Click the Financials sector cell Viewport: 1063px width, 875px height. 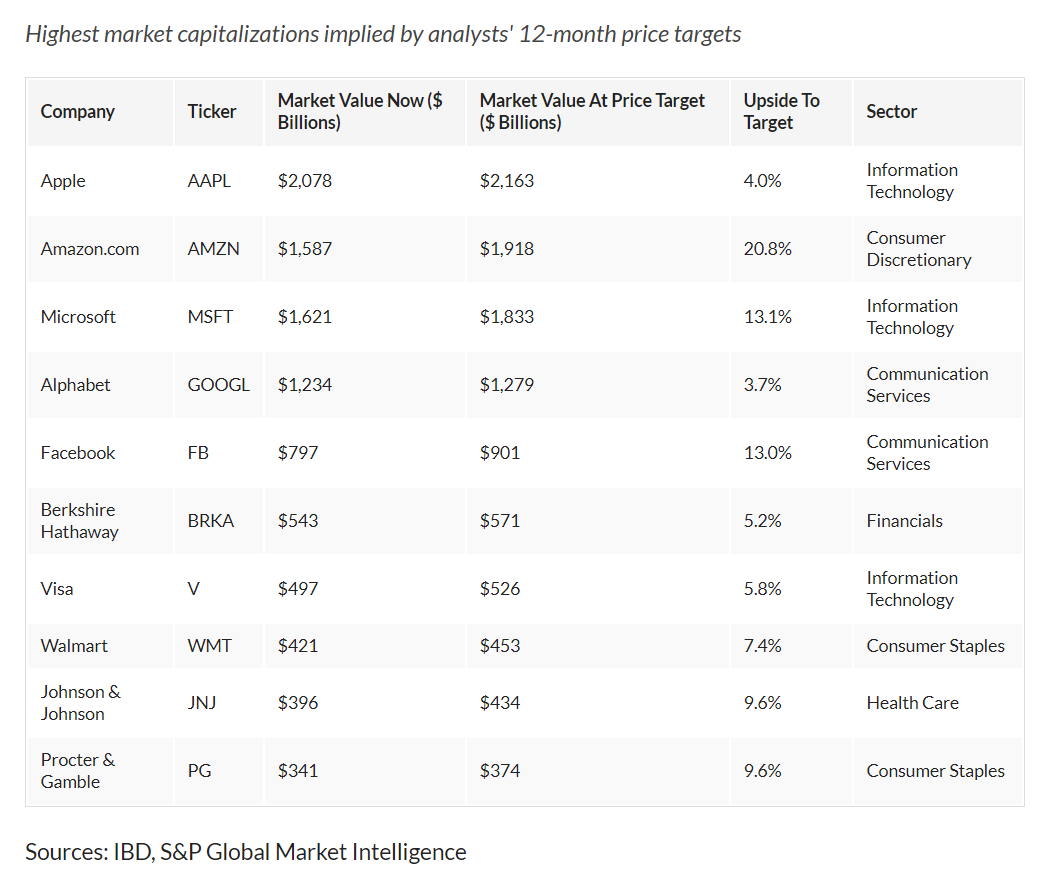(x=905, y=521)
